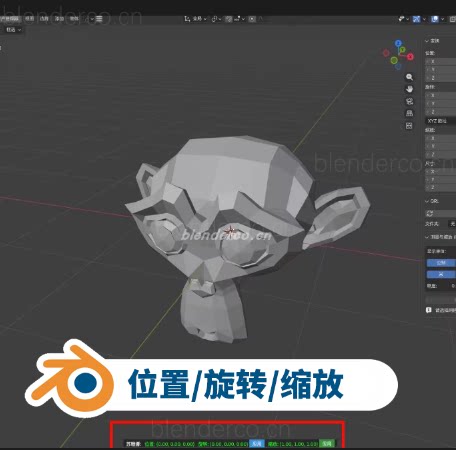Screen dimensions: 456x450
Task: Open the 添加 menu in the header
Action: pyautogui.click(x=59, y=19)
